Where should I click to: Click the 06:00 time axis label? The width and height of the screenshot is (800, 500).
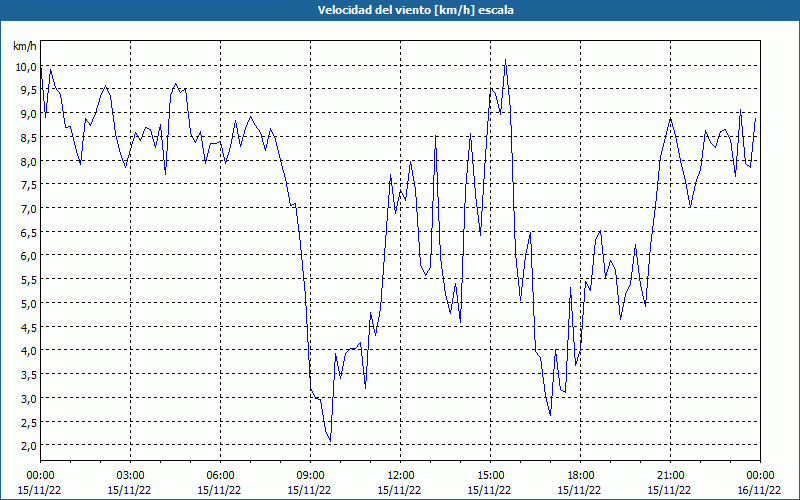pyautogui.click(x=220, y=476)
